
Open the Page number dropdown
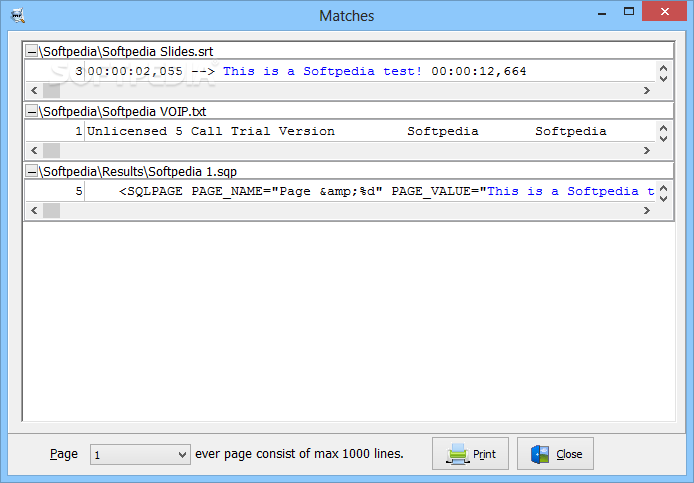(140, 455)
